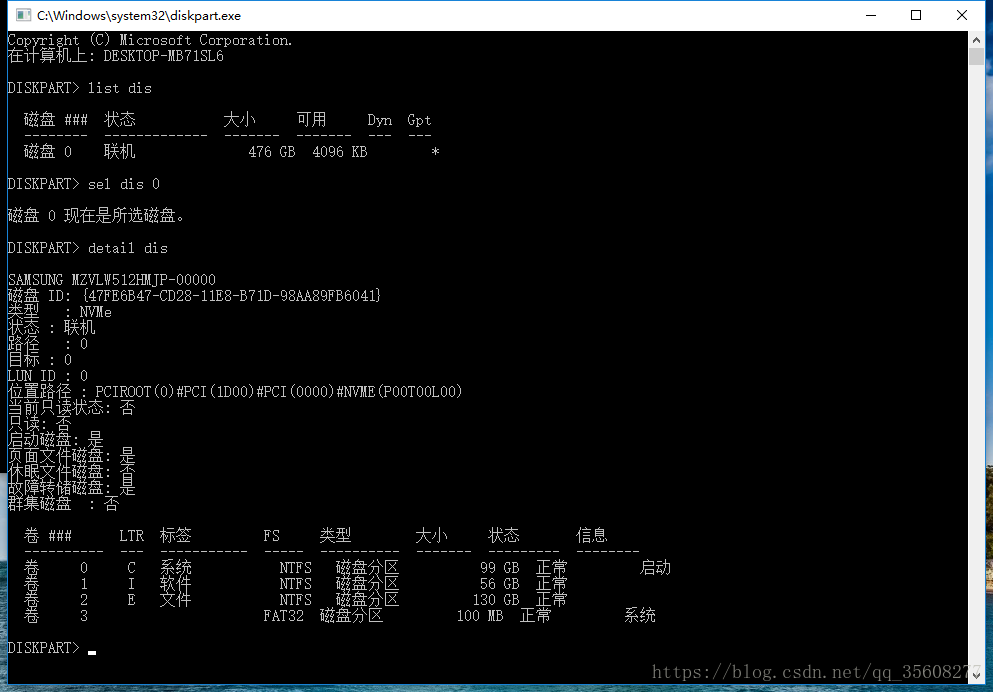Screen dimensions: 993x692
Task: Click the 'sel dis 0' command line
Action: click(x=124, y=184)
